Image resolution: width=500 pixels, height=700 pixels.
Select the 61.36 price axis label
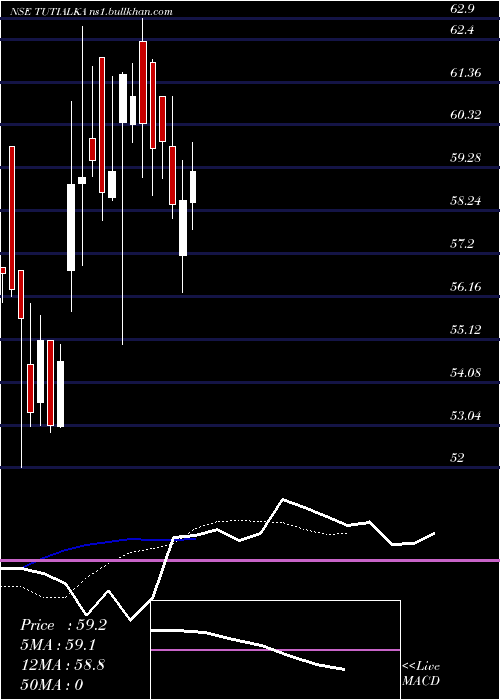coord(466,73)
